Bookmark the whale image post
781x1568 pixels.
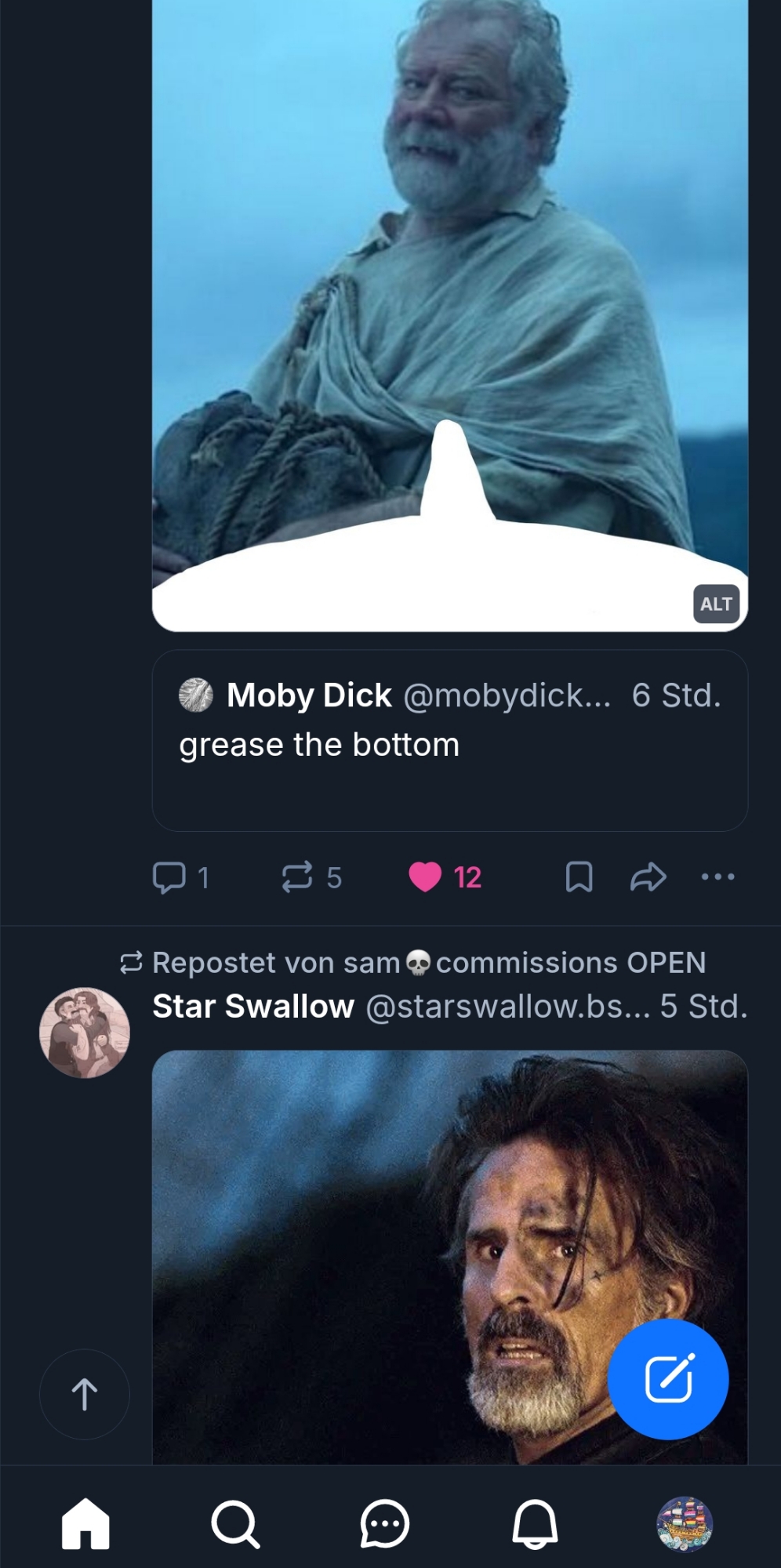579,877
